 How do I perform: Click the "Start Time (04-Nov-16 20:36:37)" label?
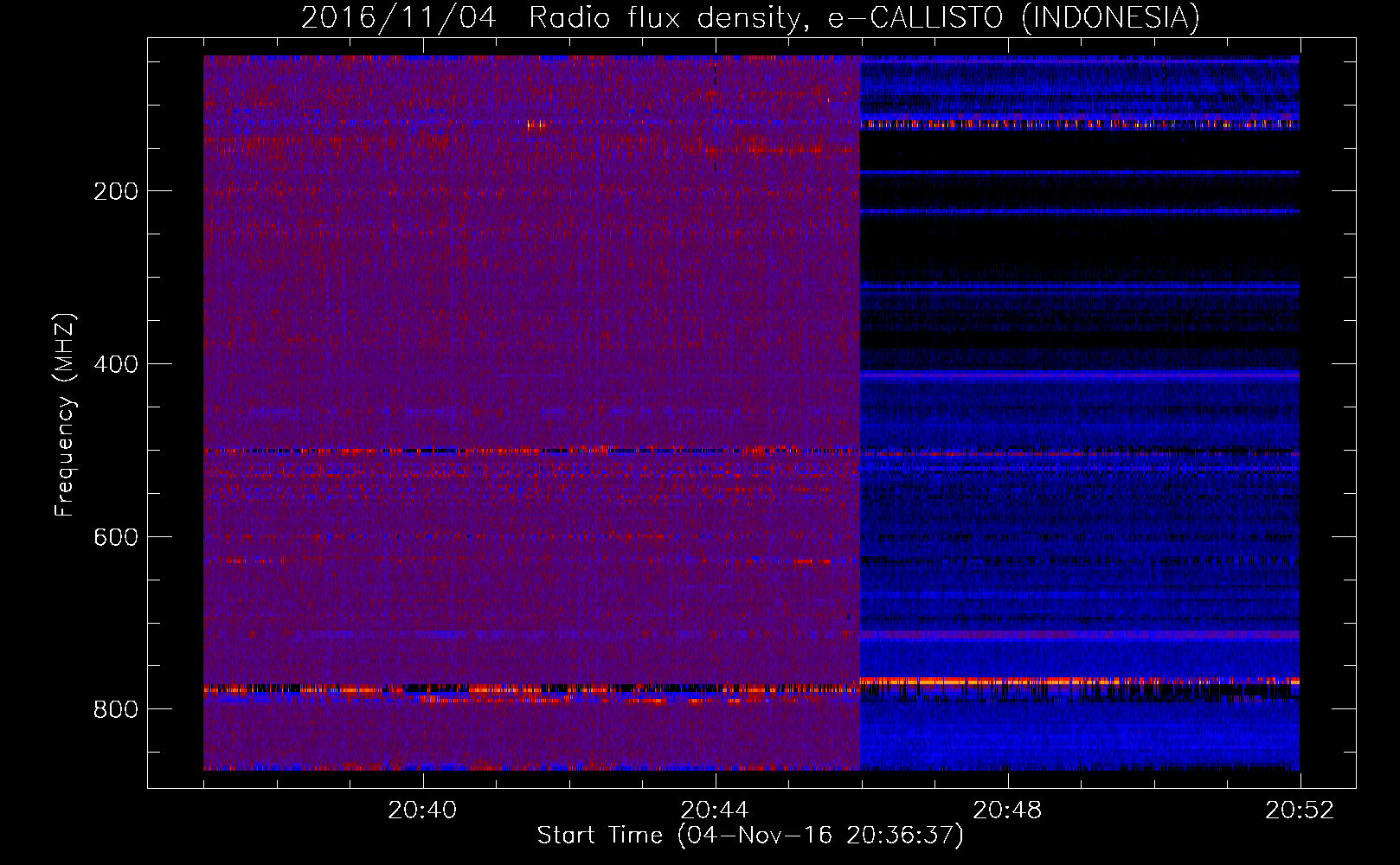(x=750, y=836)
